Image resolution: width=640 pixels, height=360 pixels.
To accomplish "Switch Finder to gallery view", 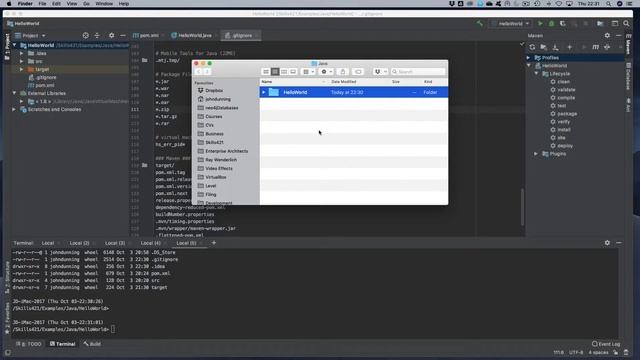I will click(x=293, y=72).
